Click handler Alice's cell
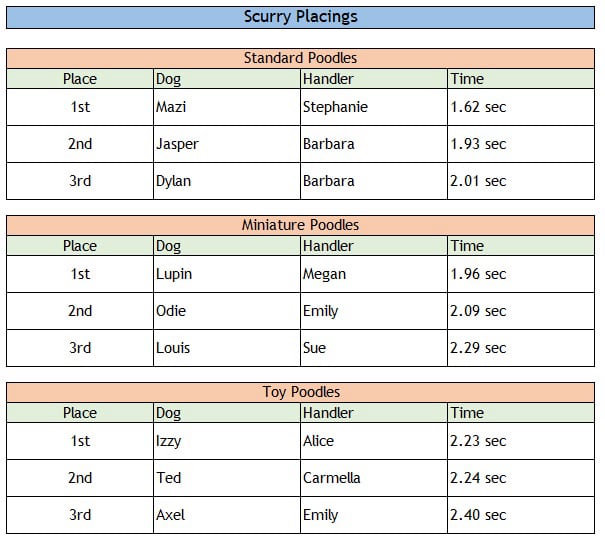Image resolution: width=605 pixels, height=539 pixels. tap(373, 441)
